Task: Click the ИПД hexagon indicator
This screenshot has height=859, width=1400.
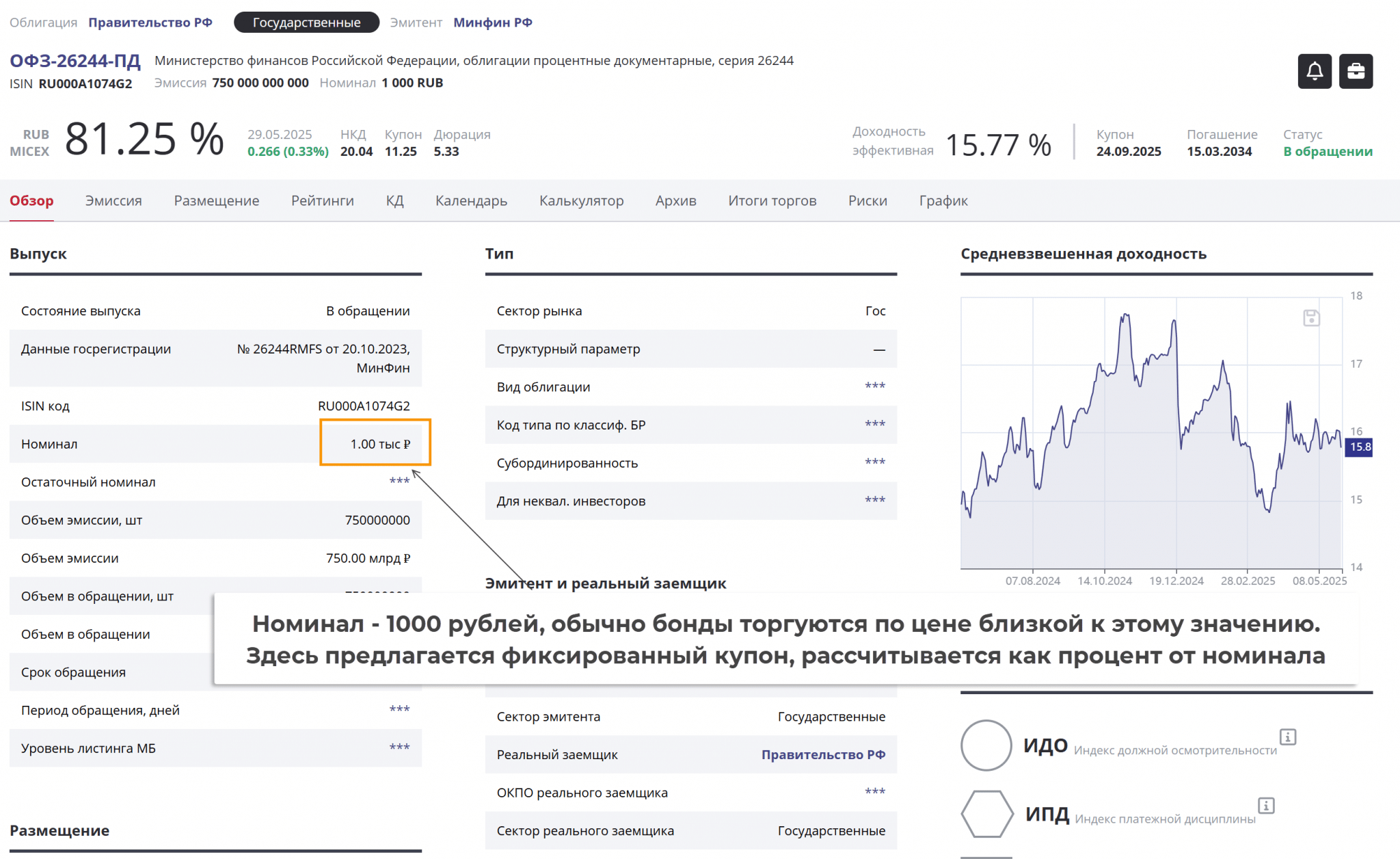Action: 986,814
